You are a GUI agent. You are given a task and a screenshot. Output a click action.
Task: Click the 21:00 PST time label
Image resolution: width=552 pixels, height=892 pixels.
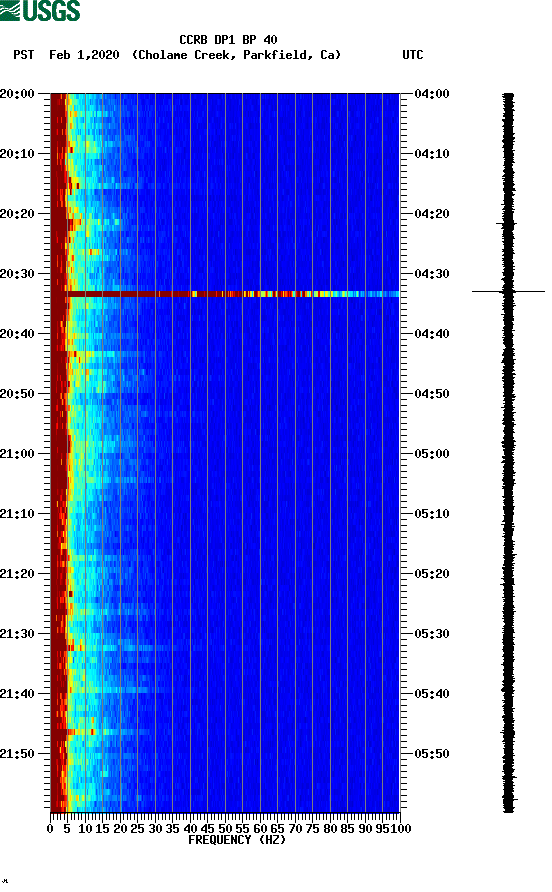coord(17,454)
